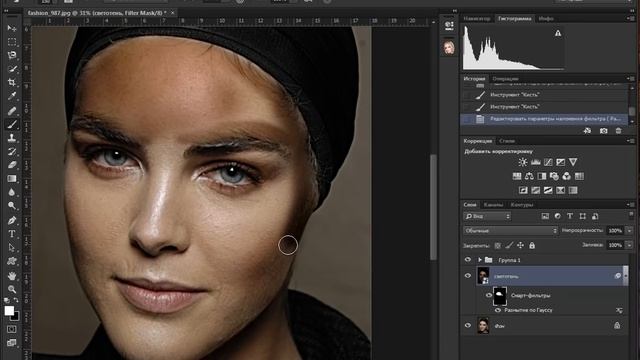Hide the Фон layer

pos(468,326)
